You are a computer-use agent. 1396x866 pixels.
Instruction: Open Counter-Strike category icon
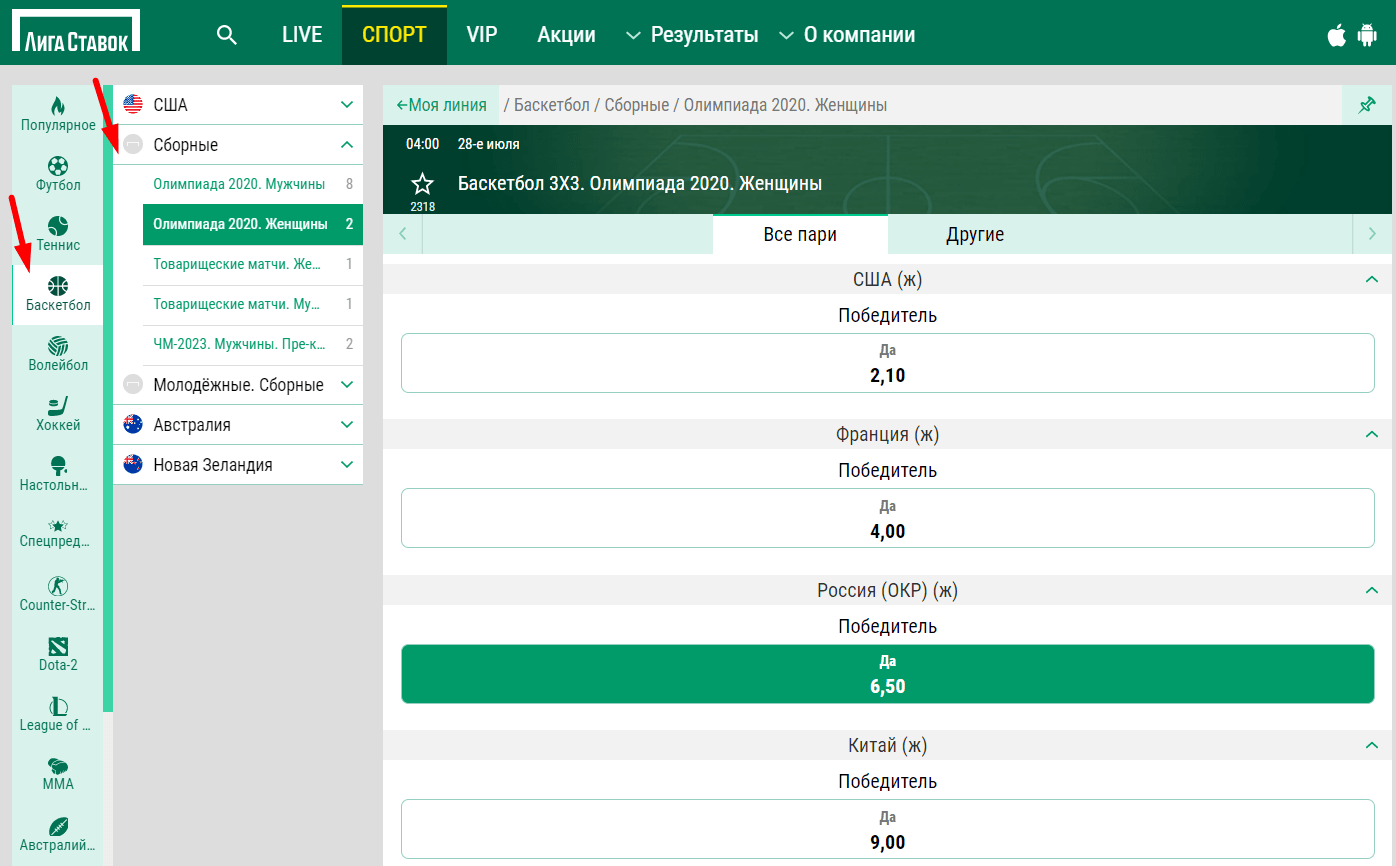[58, 585]
